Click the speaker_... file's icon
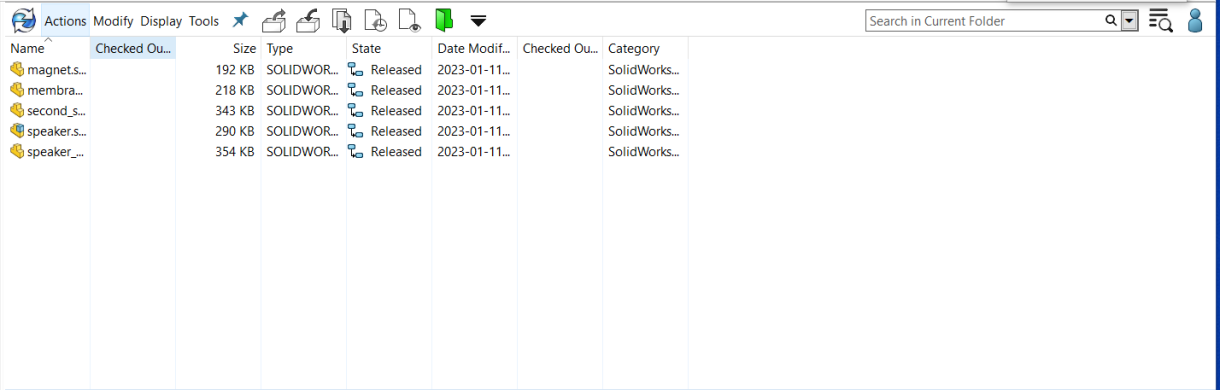1220x390 pixels. 17,151
